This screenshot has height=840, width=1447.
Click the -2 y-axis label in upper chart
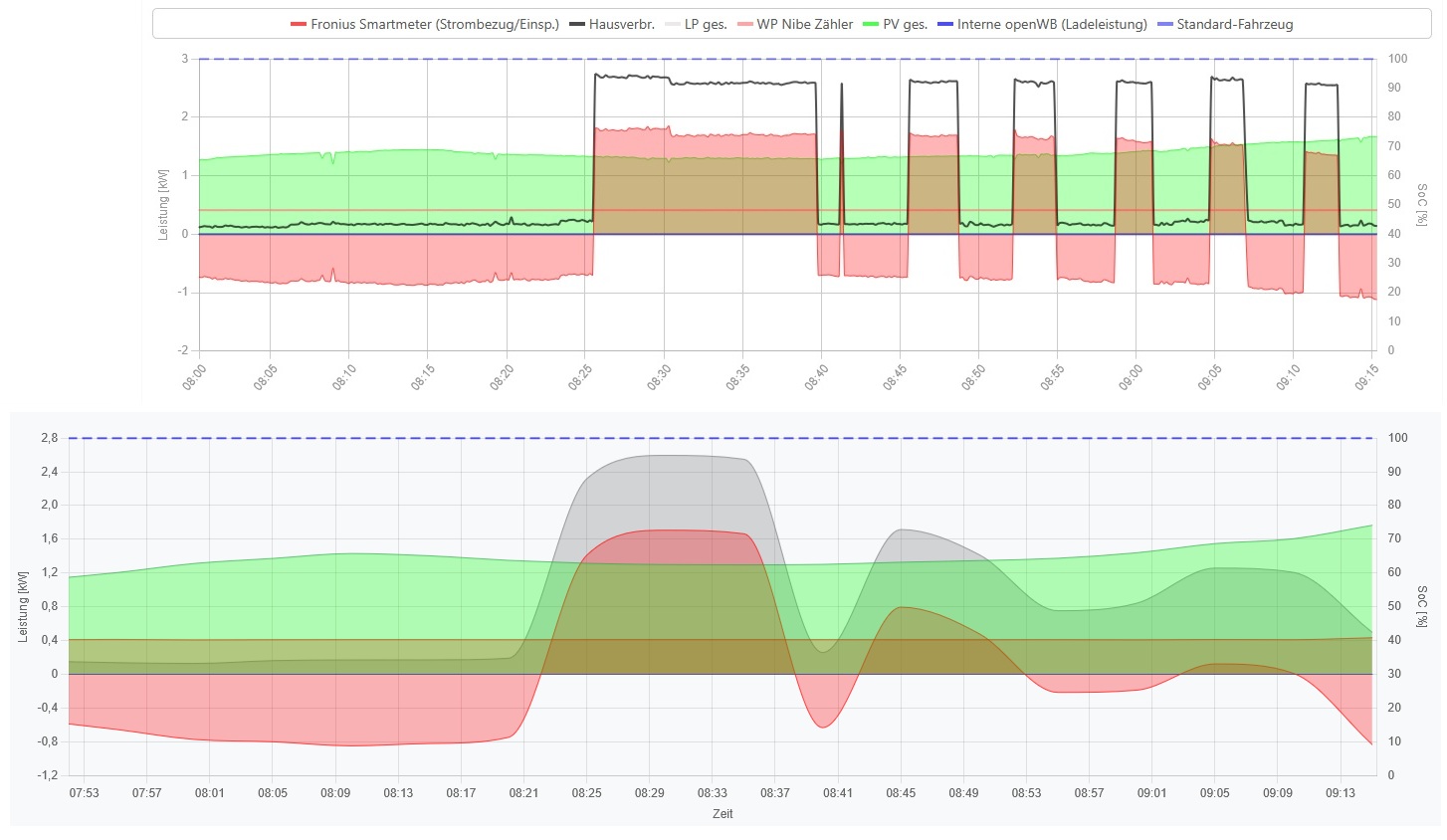[183, 350]
